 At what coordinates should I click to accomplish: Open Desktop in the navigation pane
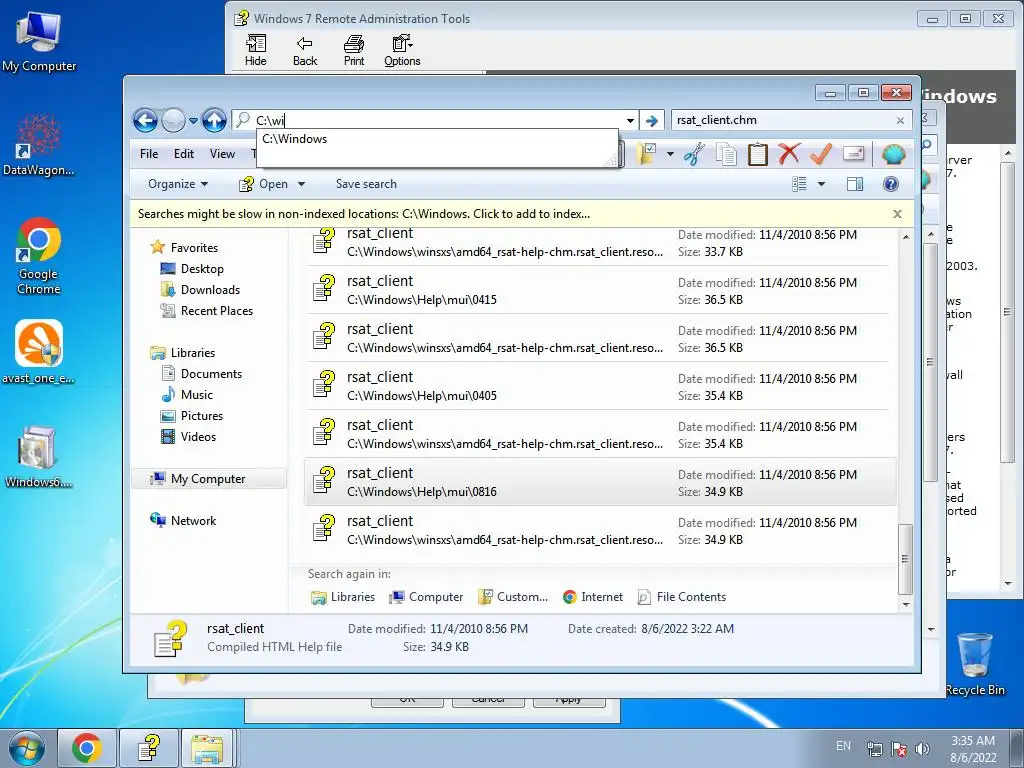[202, 269]
